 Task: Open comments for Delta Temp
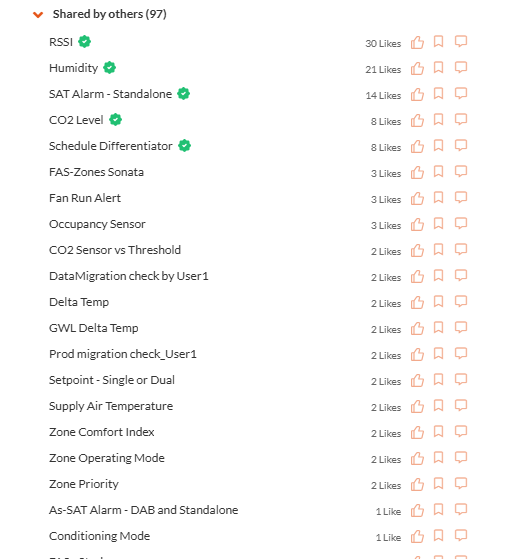(461, 302)
